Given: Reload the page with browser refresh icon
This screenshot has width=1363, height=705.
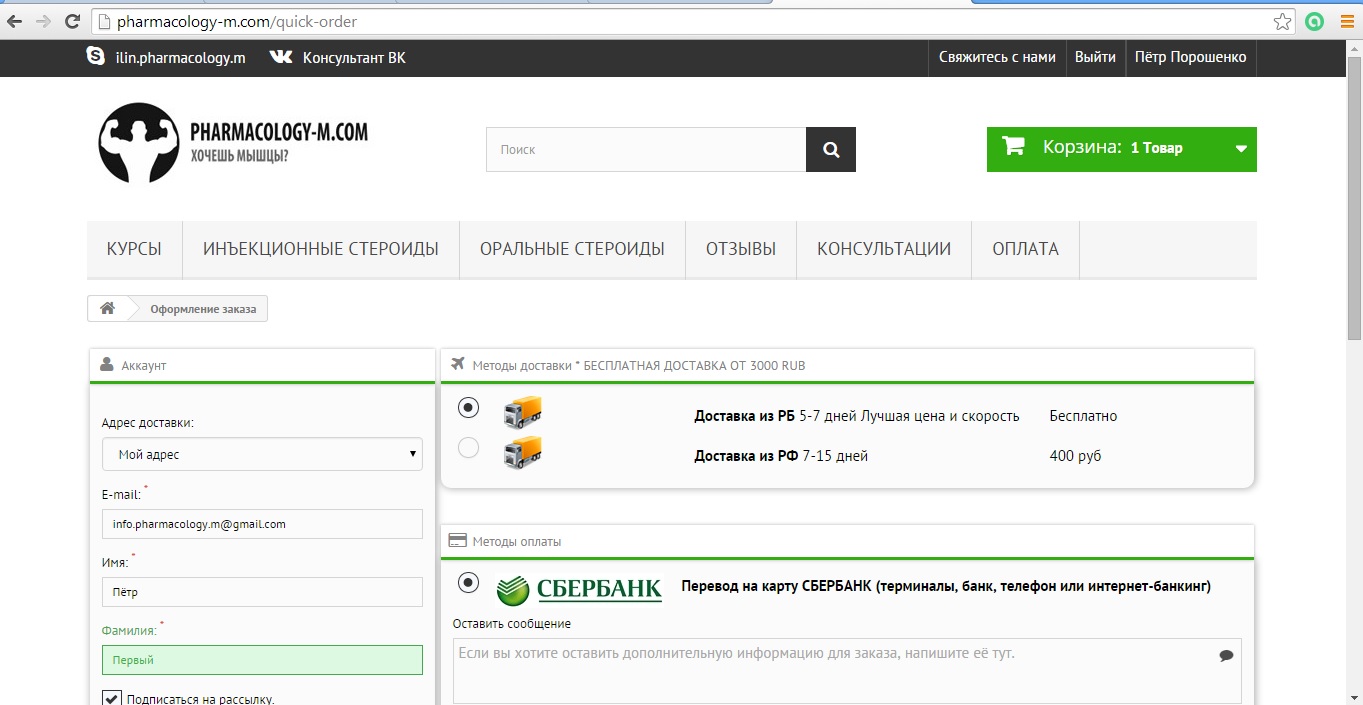Looking at the screenshot, I should pyautogui.click(x=72, y=21).
